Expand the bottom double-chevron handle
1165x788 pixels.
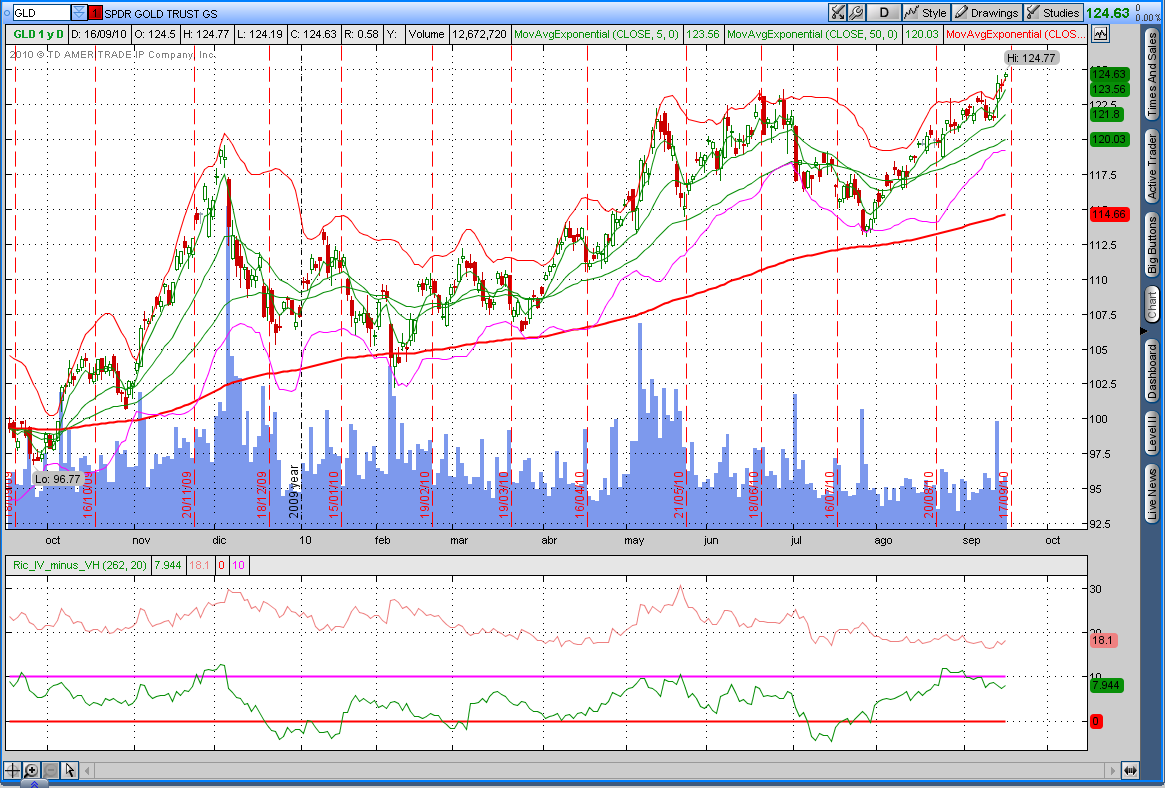click(34, 784)
